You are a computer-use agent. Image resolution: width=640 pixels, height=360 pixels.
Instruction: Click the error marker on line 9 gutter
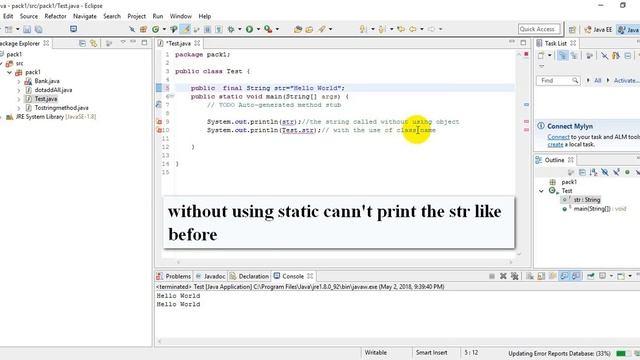159,122
